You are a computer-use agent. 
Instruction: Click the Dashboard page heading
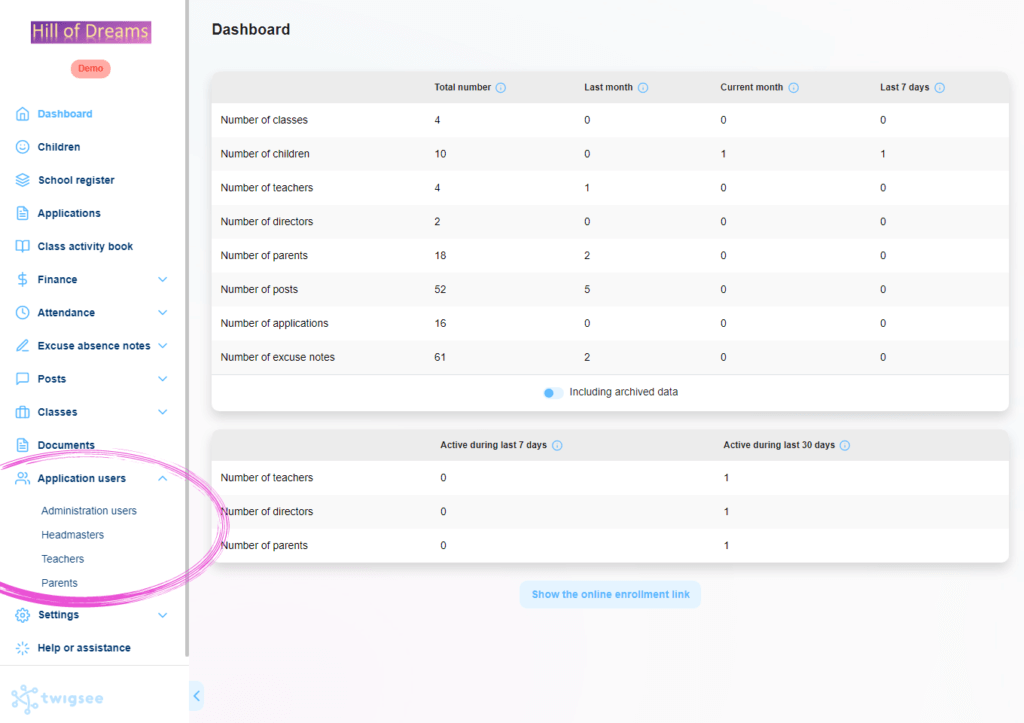251,29
